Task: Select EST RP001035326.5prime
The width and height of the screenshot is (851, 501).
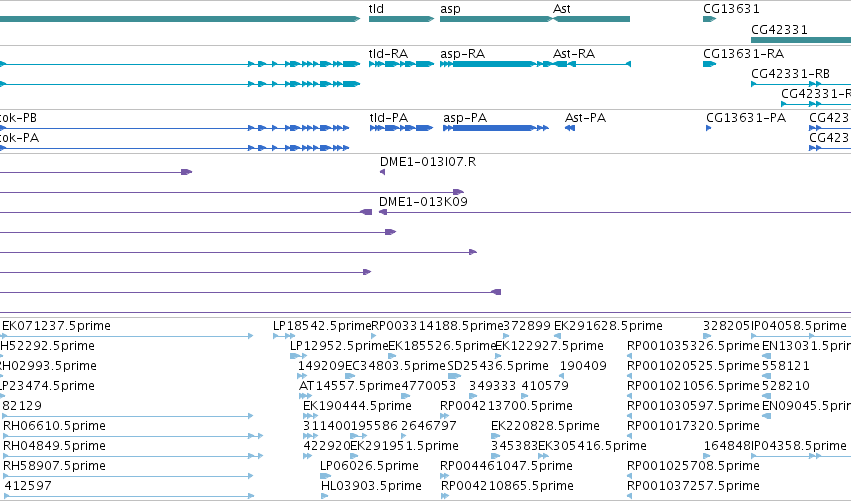Action: 693,346
